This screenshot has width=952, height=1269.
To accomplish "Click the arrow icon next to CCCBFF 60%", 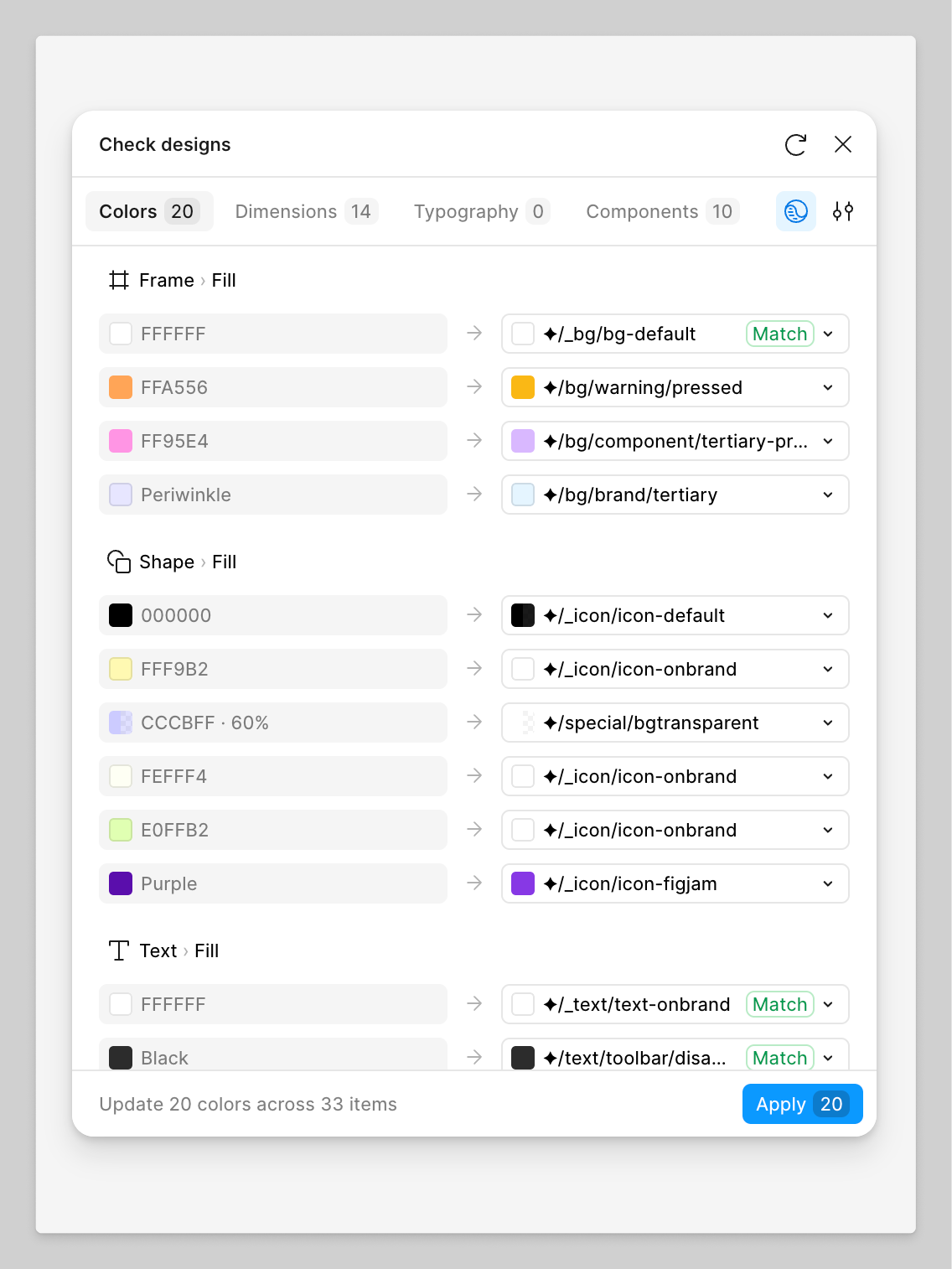I will [474, 723].
